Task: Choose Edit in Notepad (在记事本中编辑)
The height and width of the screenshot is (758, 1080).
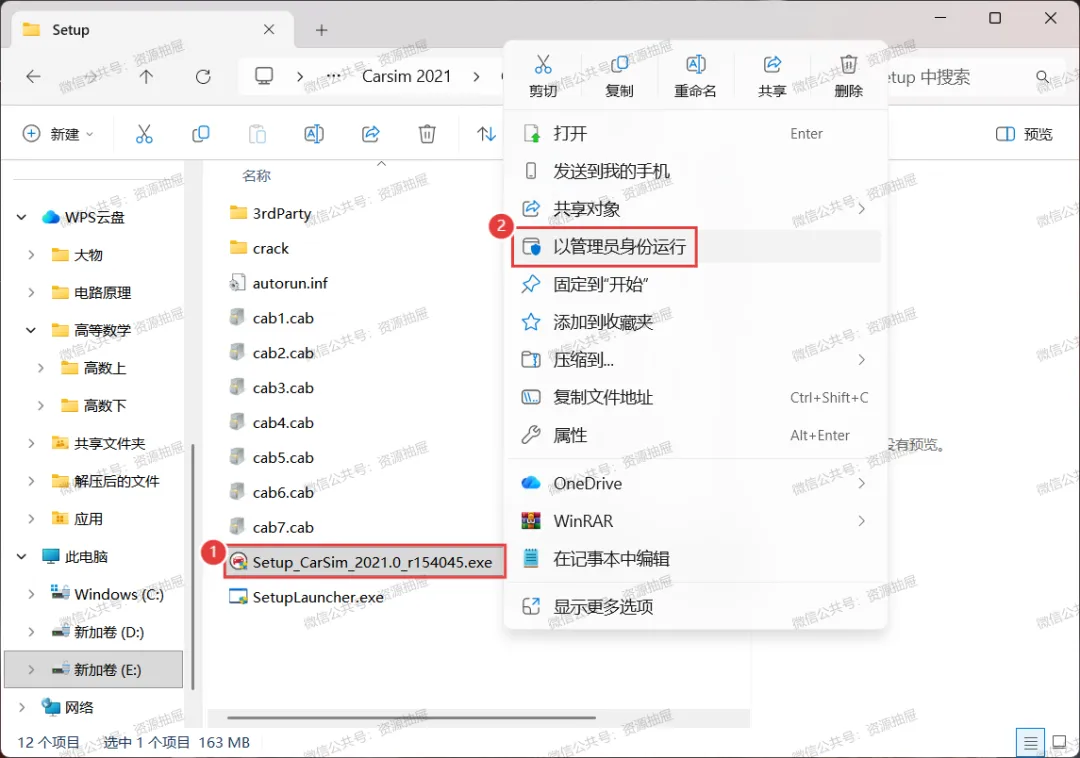Action: 693,558
